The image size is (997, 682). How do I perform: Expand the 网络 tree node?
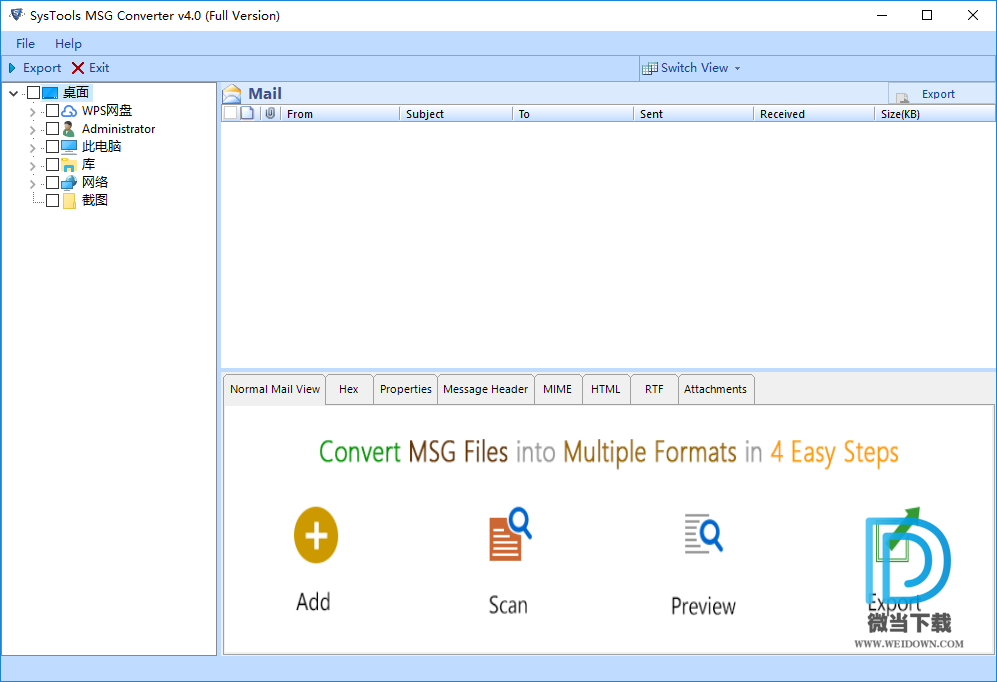[x=32, y=184]
